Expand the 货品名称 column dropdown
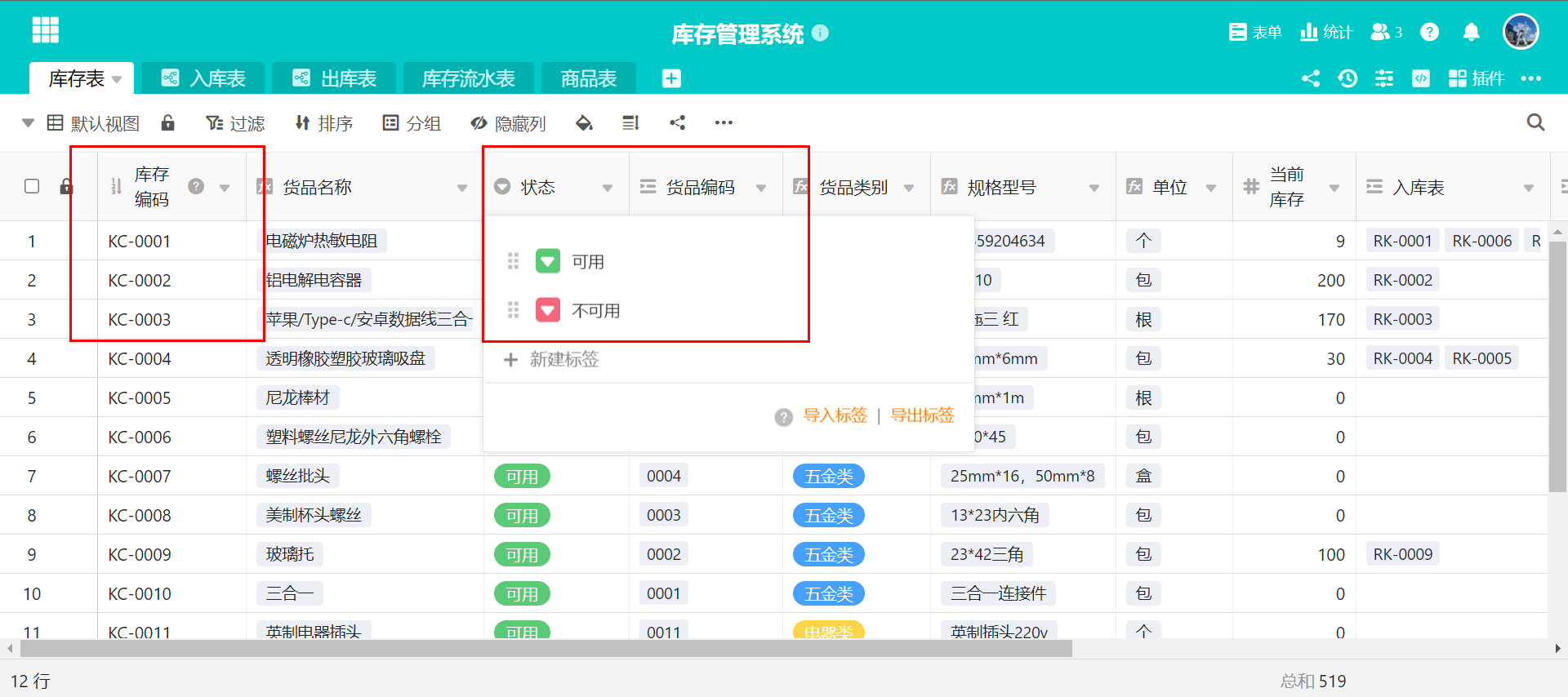 coord(462,188)
